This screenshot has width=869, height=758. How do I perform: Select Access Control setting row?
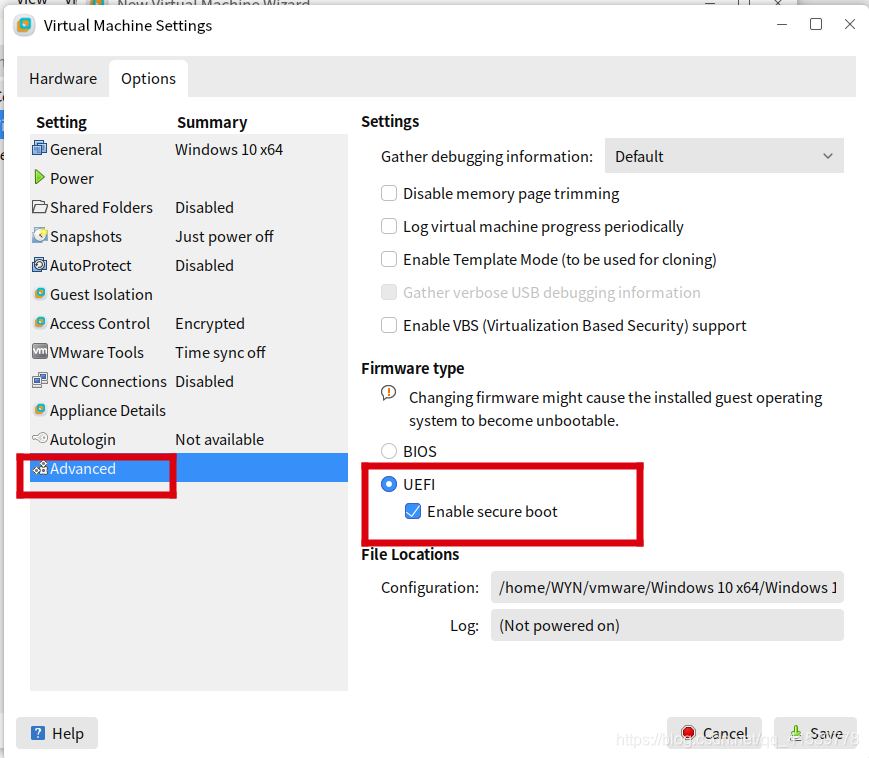pos(189,323)
